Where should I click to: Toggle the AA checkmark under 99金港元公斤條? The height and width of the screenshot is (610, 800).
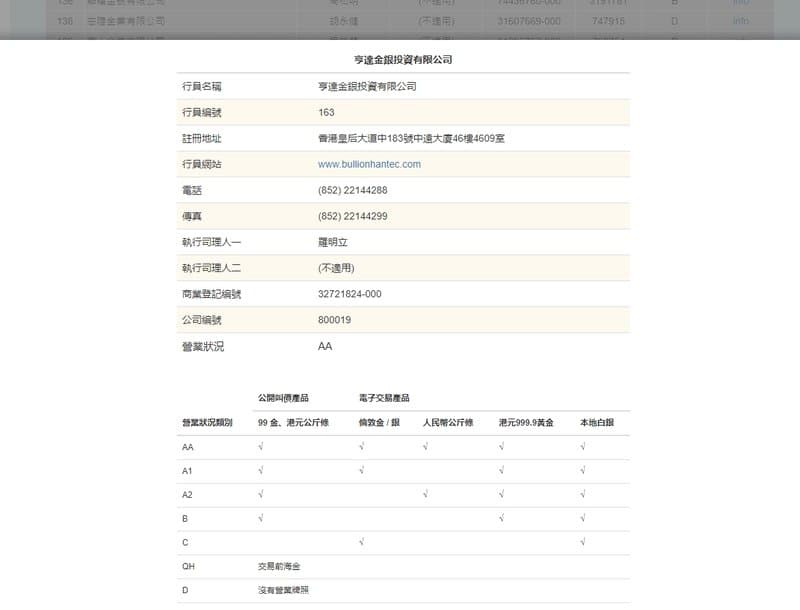coord(261,448)
